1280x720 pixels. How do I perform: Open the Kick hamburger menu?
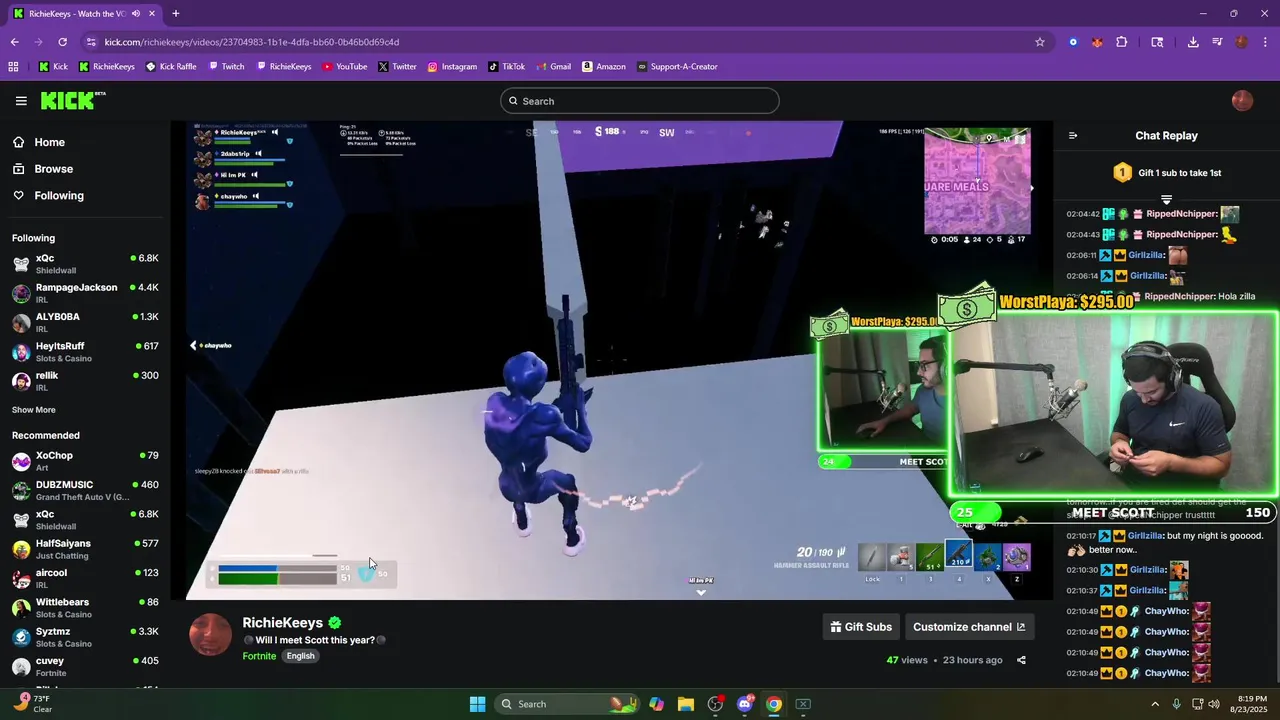click(21, 101)
